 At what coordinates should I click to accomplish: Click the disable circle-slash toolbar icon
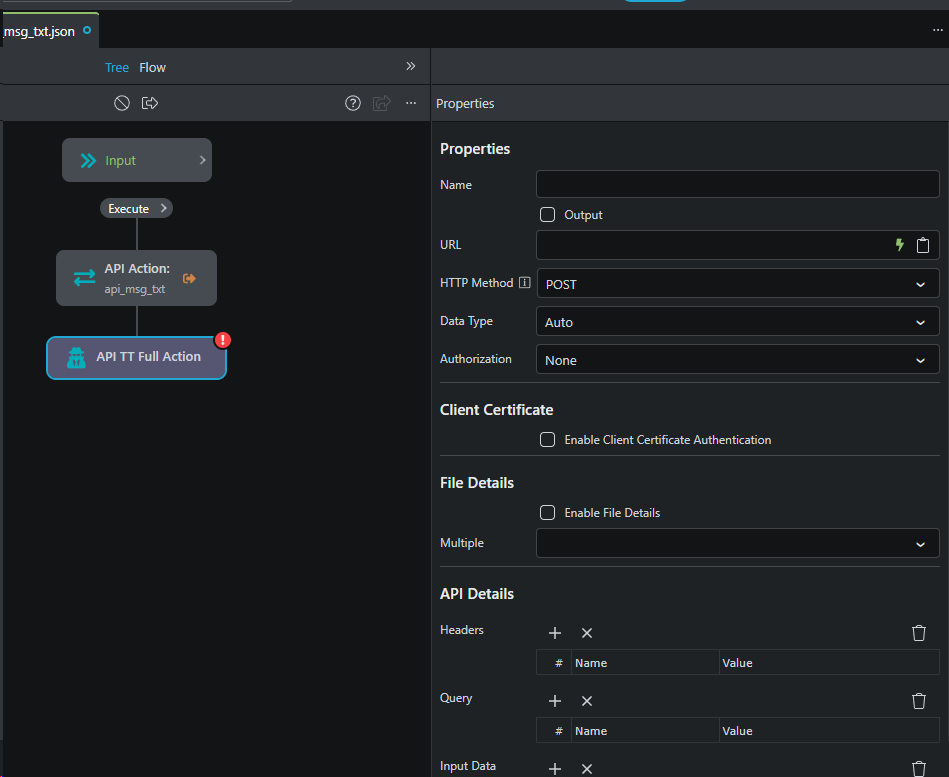[122, 103]
